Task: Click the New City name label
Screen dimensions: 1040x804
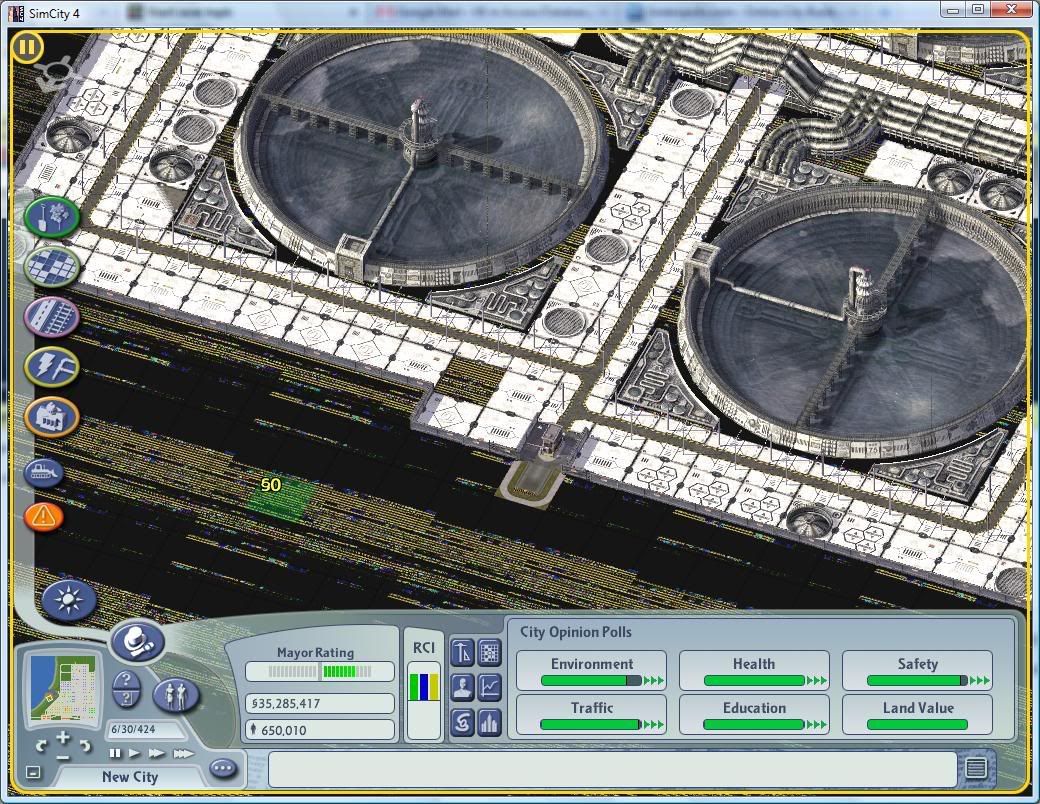Action: [130, 777]
